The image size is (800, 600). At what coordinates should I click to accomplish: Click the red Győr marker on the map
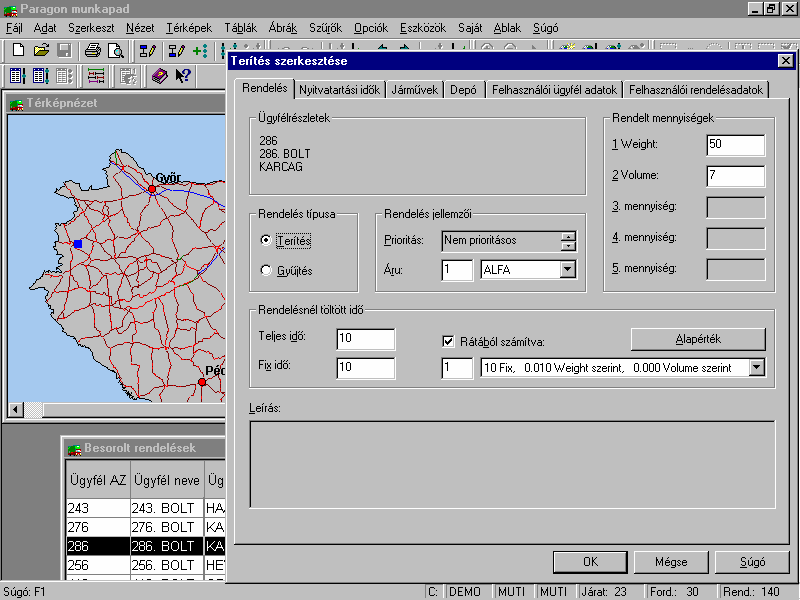coord(152,189)
